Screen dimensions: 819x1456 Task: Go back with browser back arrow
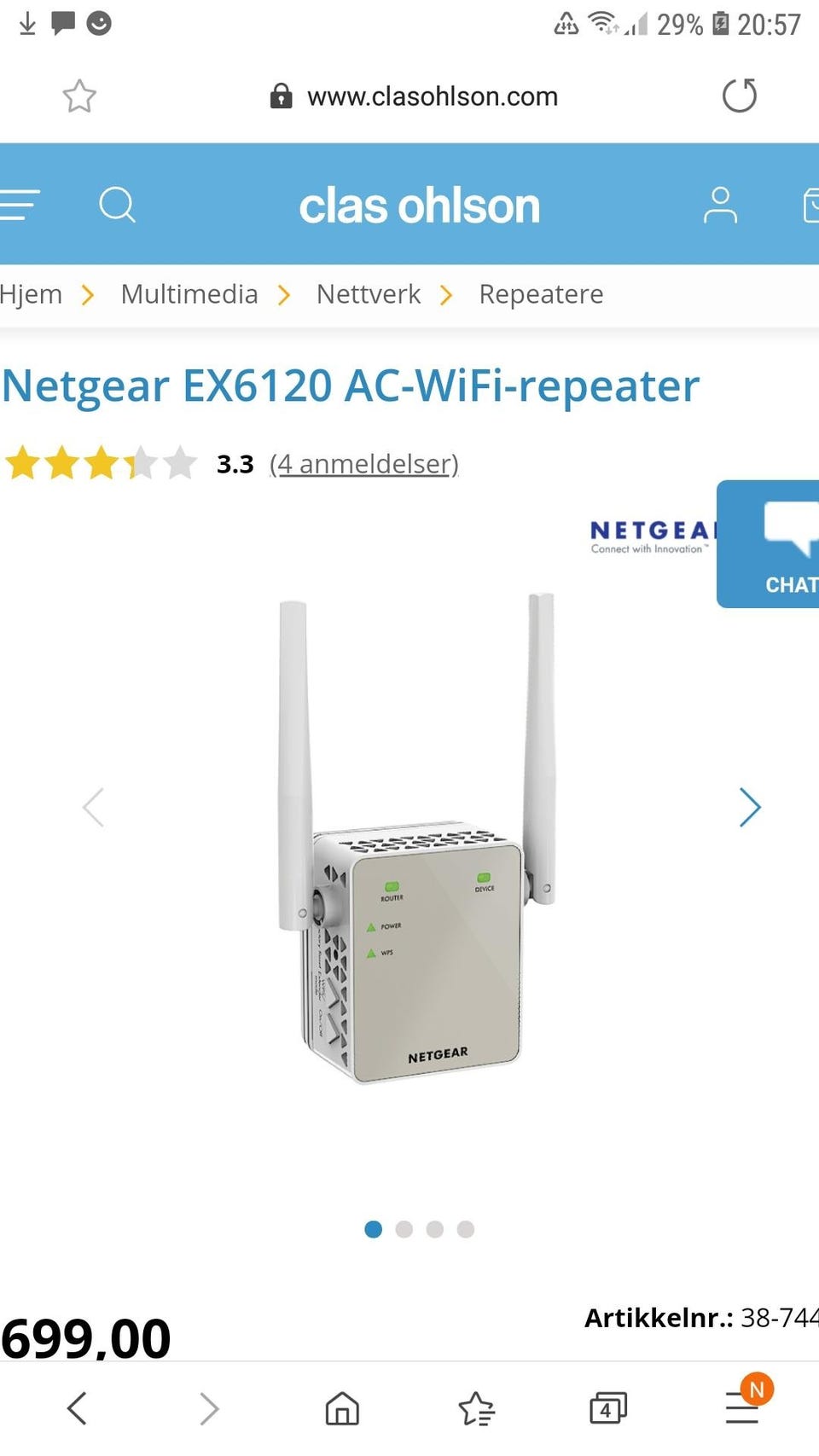coord(77,1408)
